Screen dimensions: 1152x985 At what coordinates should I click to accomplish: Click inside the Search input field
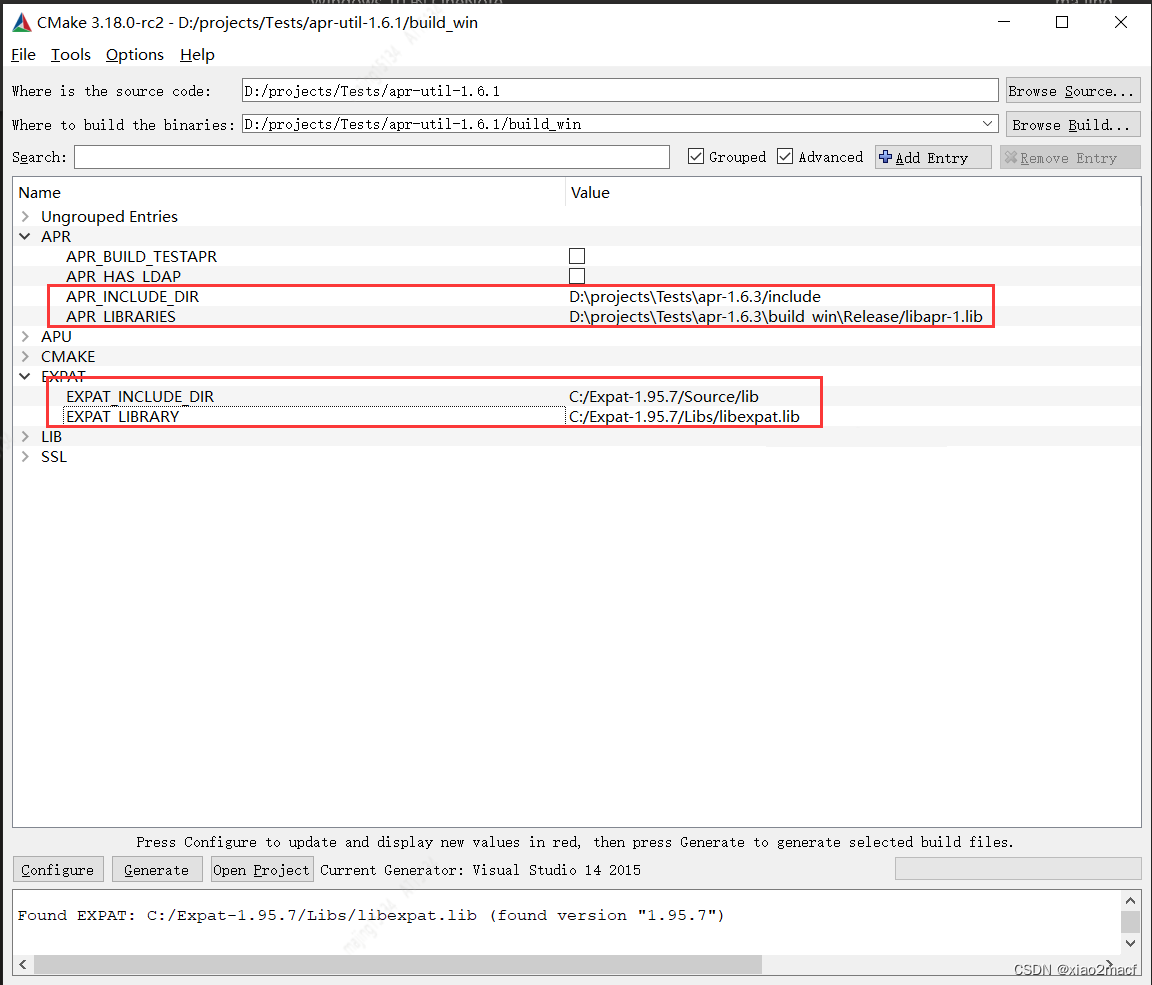point(370,157)
